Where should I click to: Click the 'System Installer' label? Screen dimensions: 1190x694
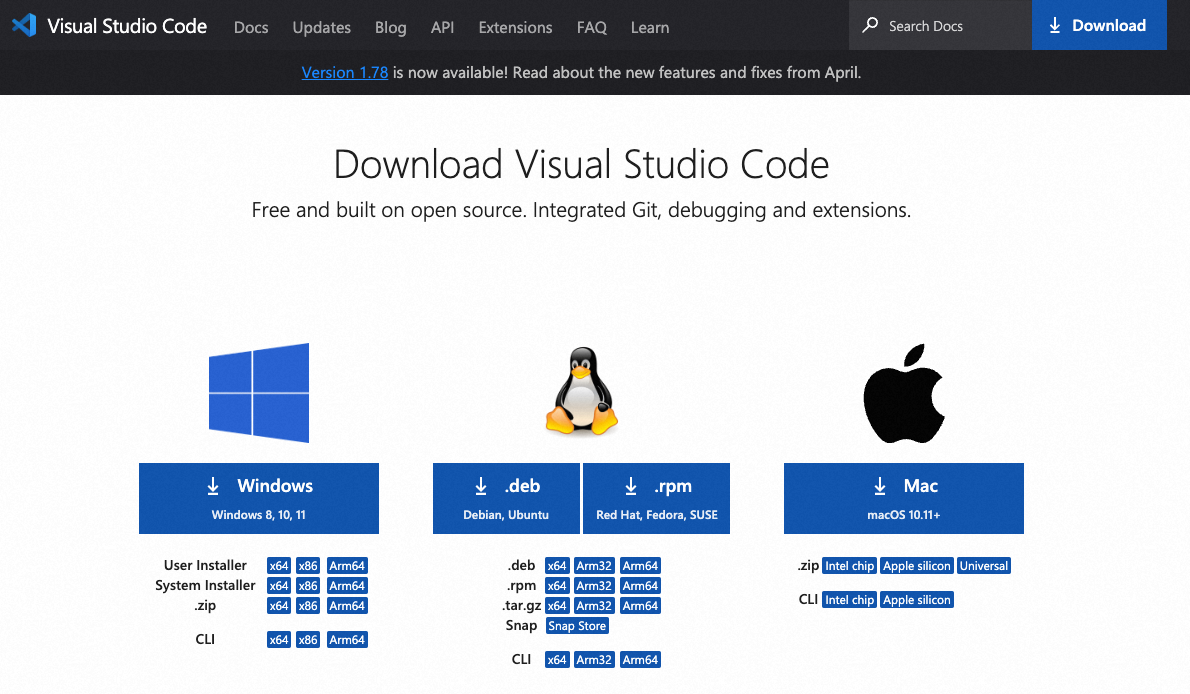pos(205,585)
